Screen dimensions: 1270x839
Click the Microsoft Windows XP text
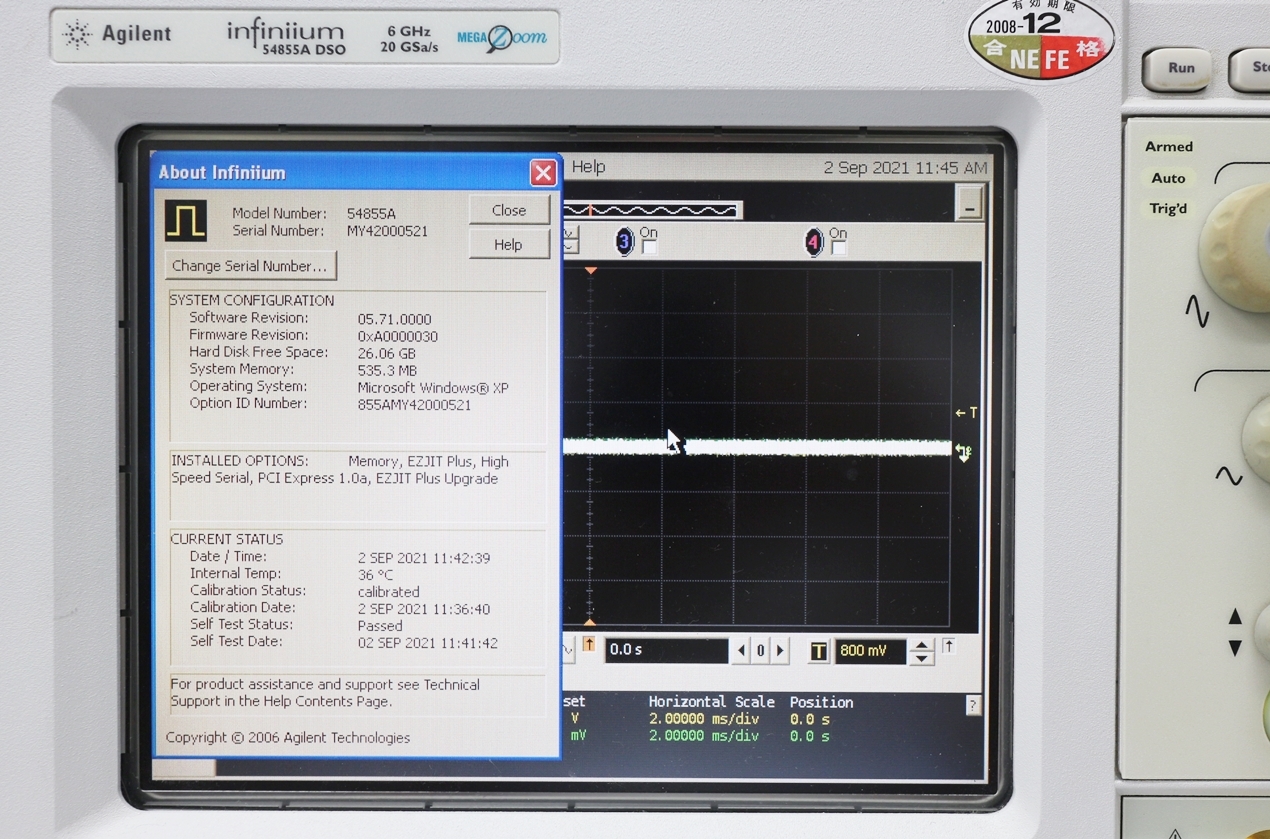tap(433, 388)
